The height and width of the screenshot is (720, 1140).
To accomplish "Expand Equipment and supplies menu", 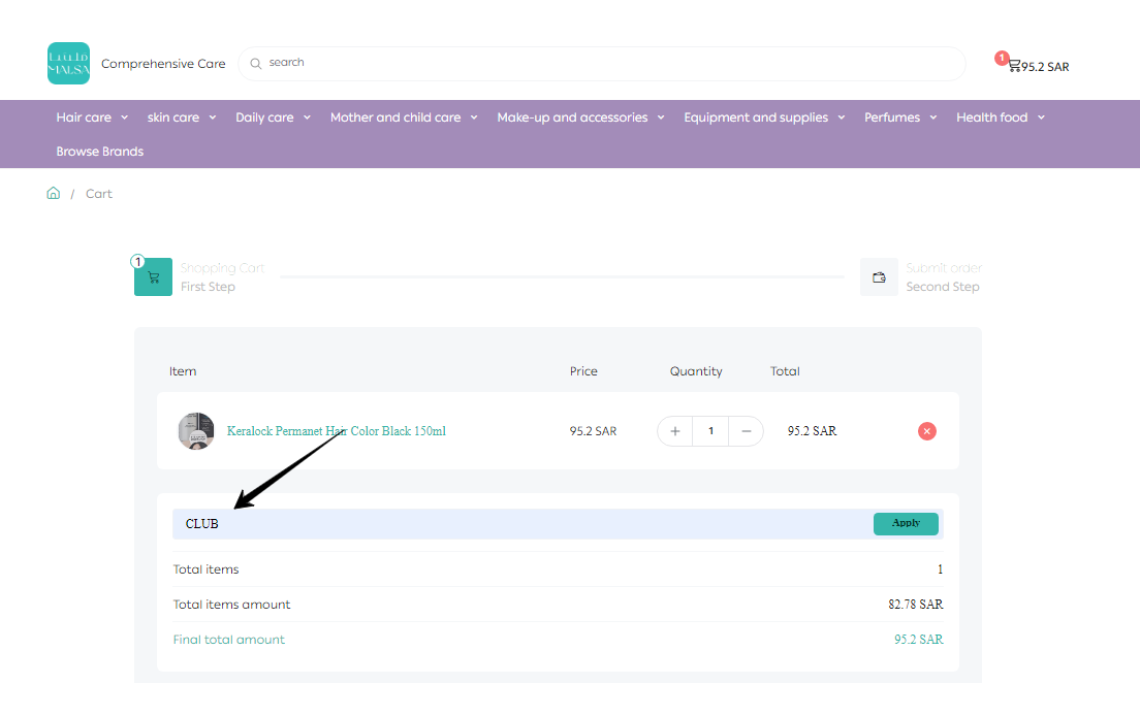I will pos(764,117).
